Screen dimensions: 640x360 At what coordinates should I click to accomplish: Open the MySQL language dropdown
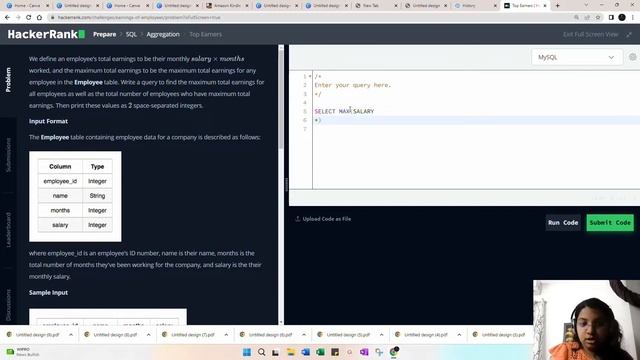click(x=576, y=57)
